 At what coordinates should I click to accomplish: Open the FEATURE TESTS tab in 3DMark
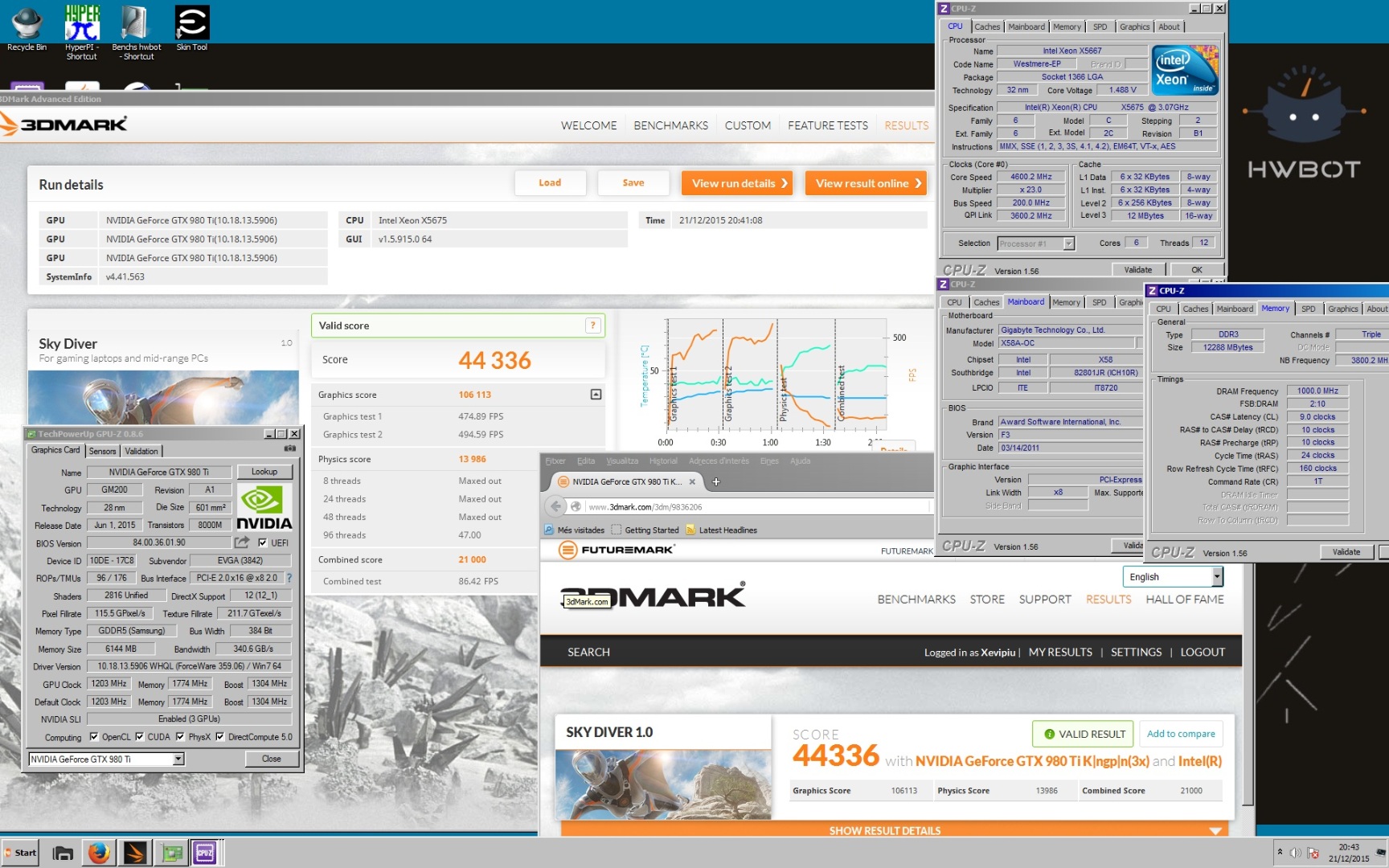(828, 125)
